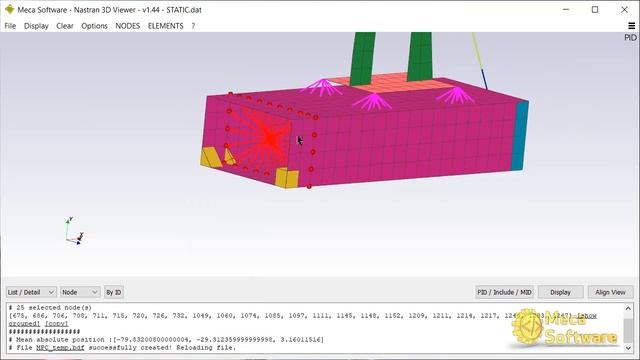Screen dimensions: 640x360
Task: Click the XYZ axis triad indicator
Action: [74, 231]
